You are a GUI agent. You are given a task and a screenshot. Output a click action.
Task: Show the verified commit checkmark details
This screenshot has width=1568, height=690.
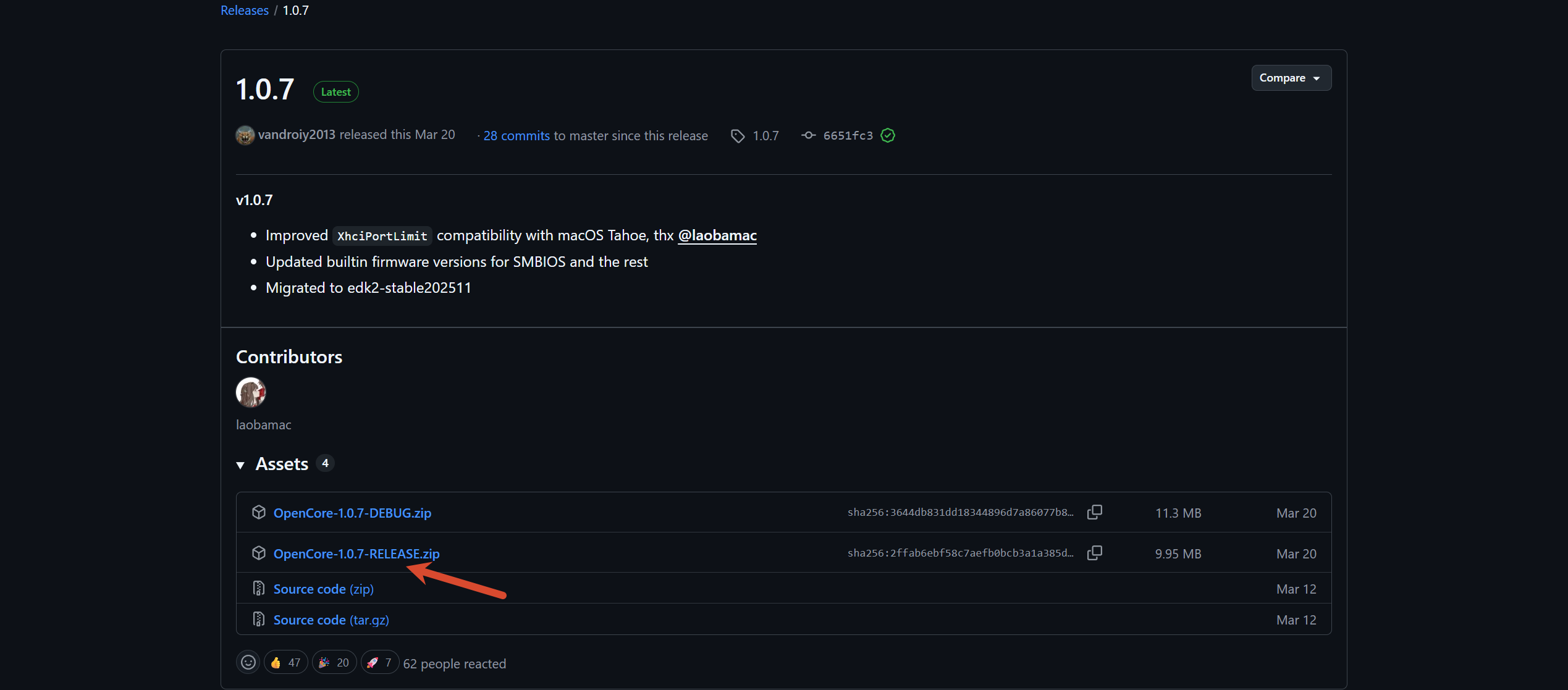[x=888, y=135]
